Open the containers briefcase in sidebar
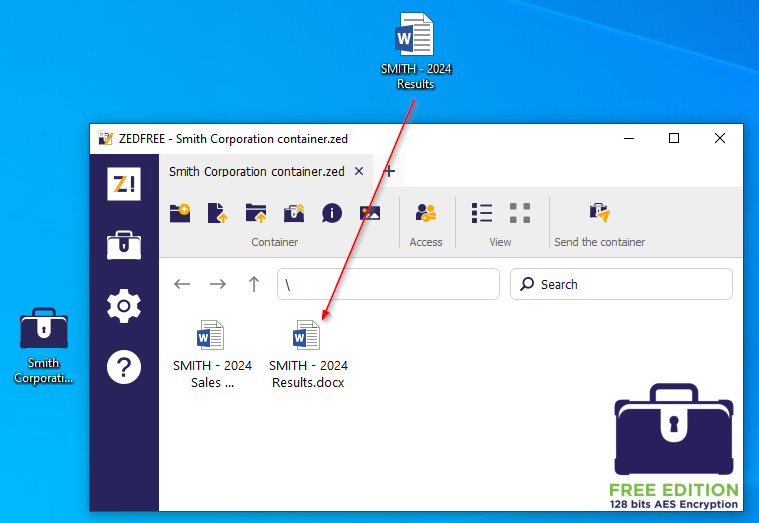The width and height of the screenshot is (759, 523). click(x=124, y=245)
